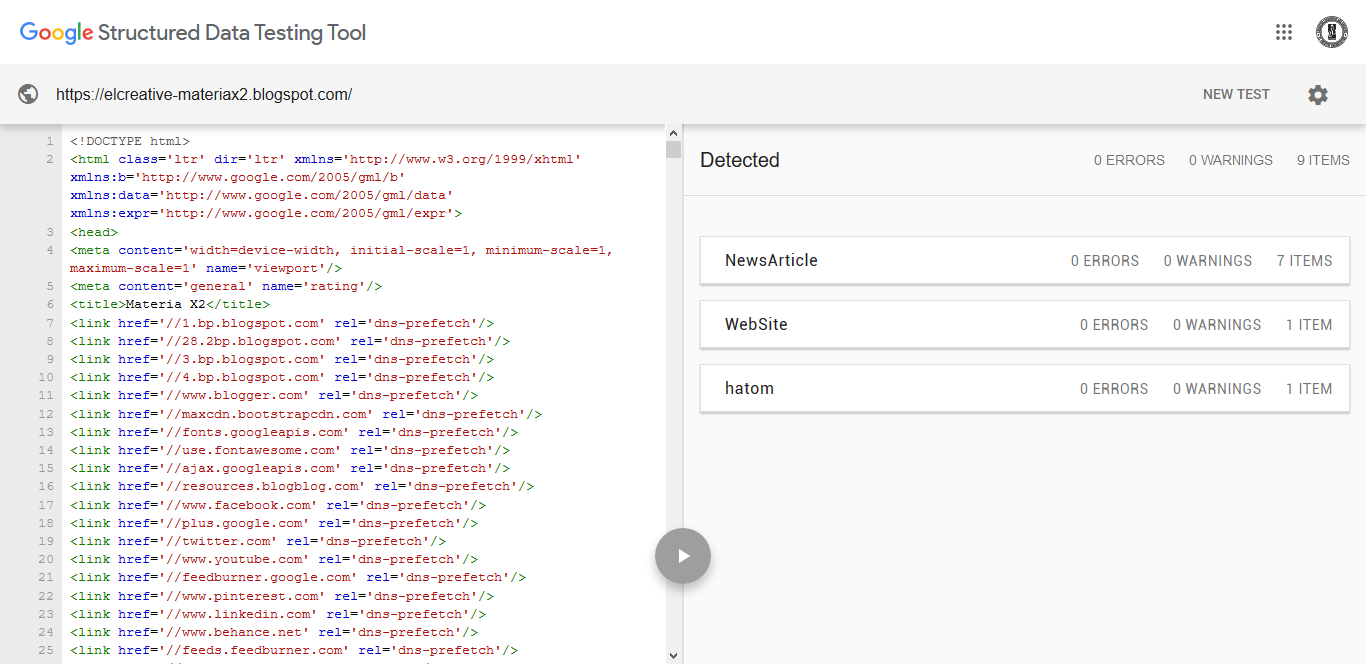Click the //maxcdn.bootstrapcdn.com link line
This screenshot has height=664, width=1366.
click(306, 414)
